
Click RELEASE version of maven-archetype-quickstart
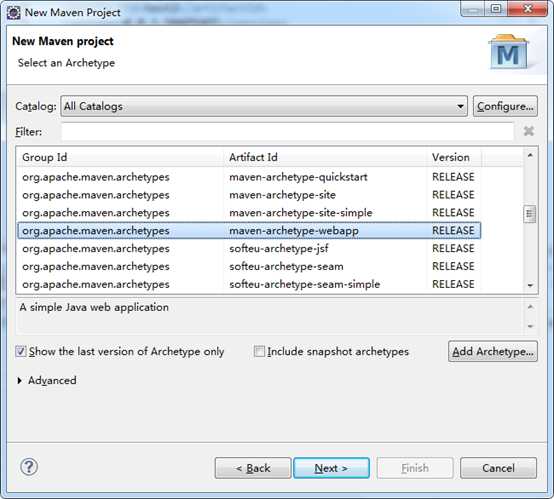pyautogui.click(x=453, y=177)
